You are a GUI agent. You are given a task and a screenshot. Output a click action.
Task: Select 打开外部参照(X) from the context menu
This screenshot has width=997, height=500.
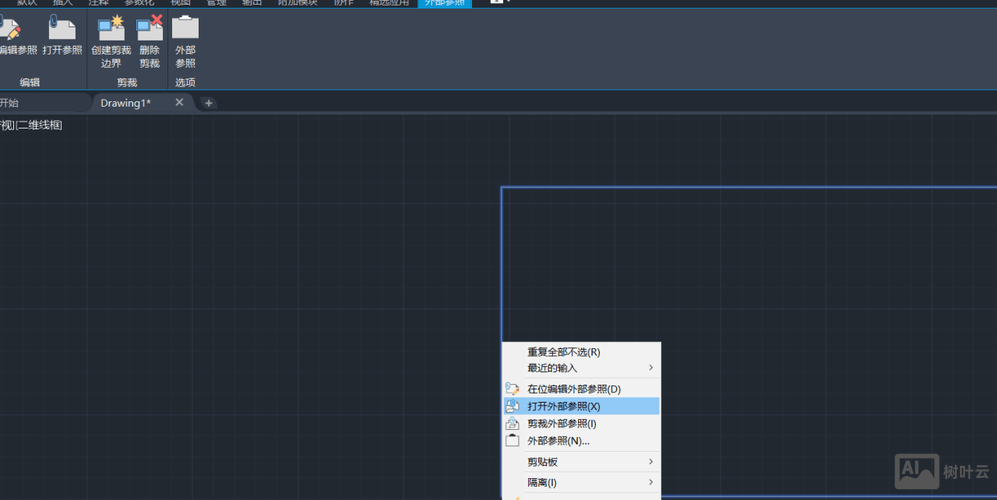click(564, 407)
